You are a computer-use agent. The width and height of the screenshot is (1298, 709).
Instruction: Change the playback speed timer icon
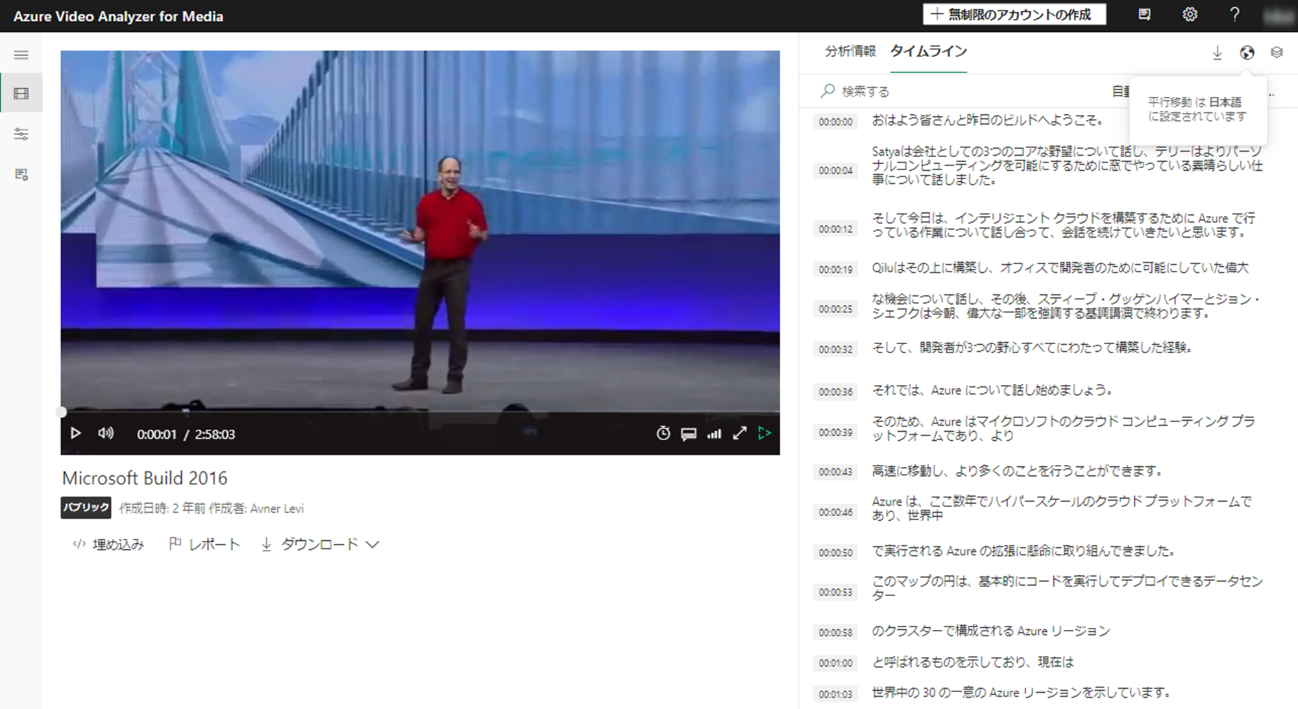tap(663, 434)
